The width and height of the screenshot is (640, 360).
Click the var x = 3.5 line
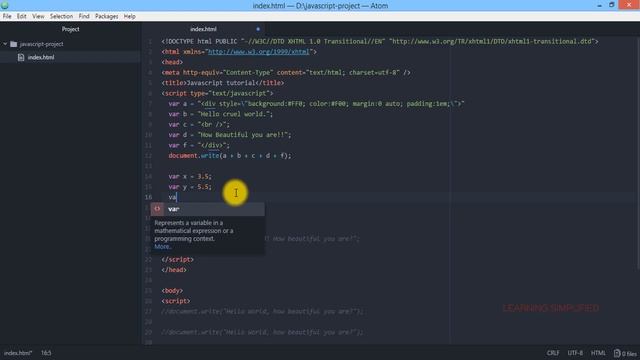click(190, 176)
